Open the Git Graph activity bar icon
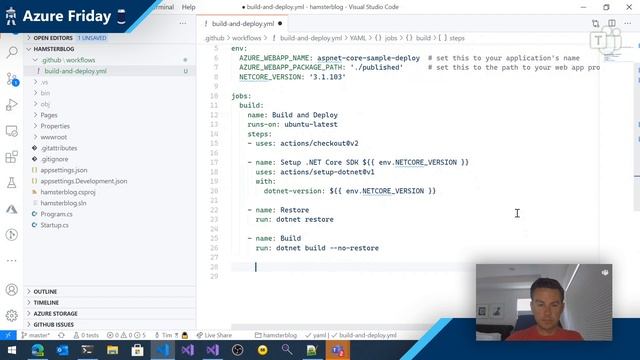This screenshot has height=360, width=640. (x=12, y=235)
